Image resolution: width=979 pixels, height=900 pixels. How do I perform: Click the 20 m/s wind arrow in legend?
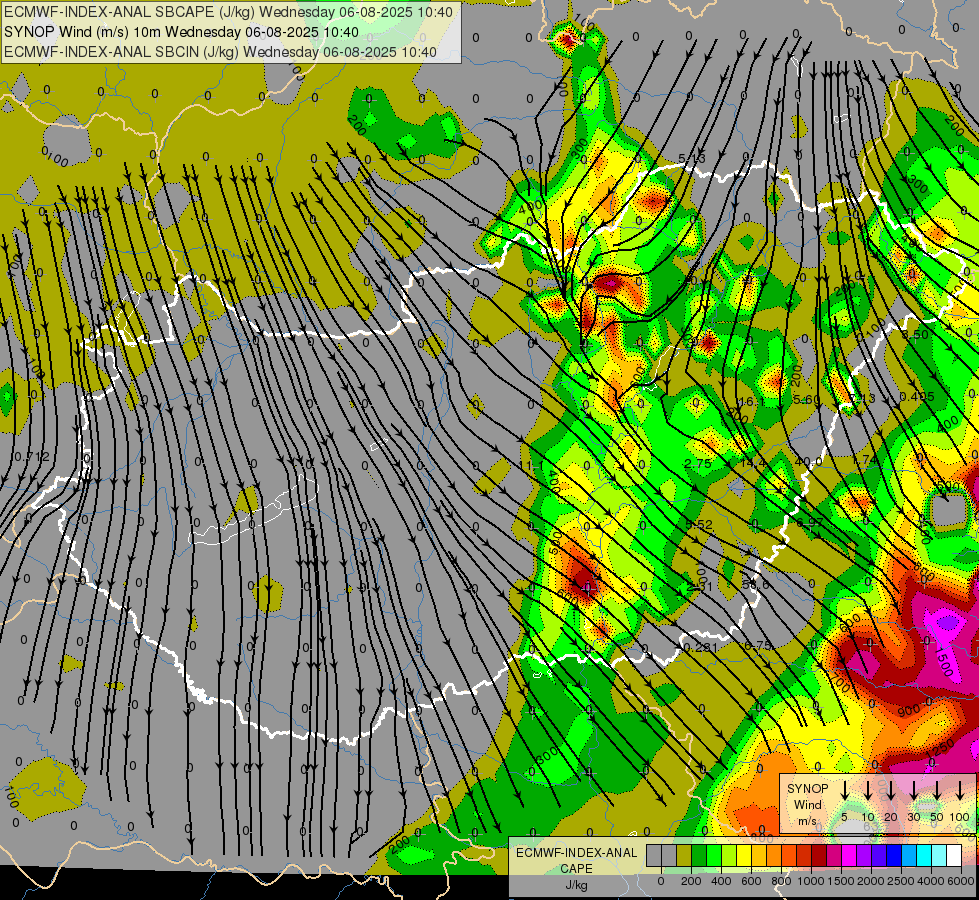890,790
